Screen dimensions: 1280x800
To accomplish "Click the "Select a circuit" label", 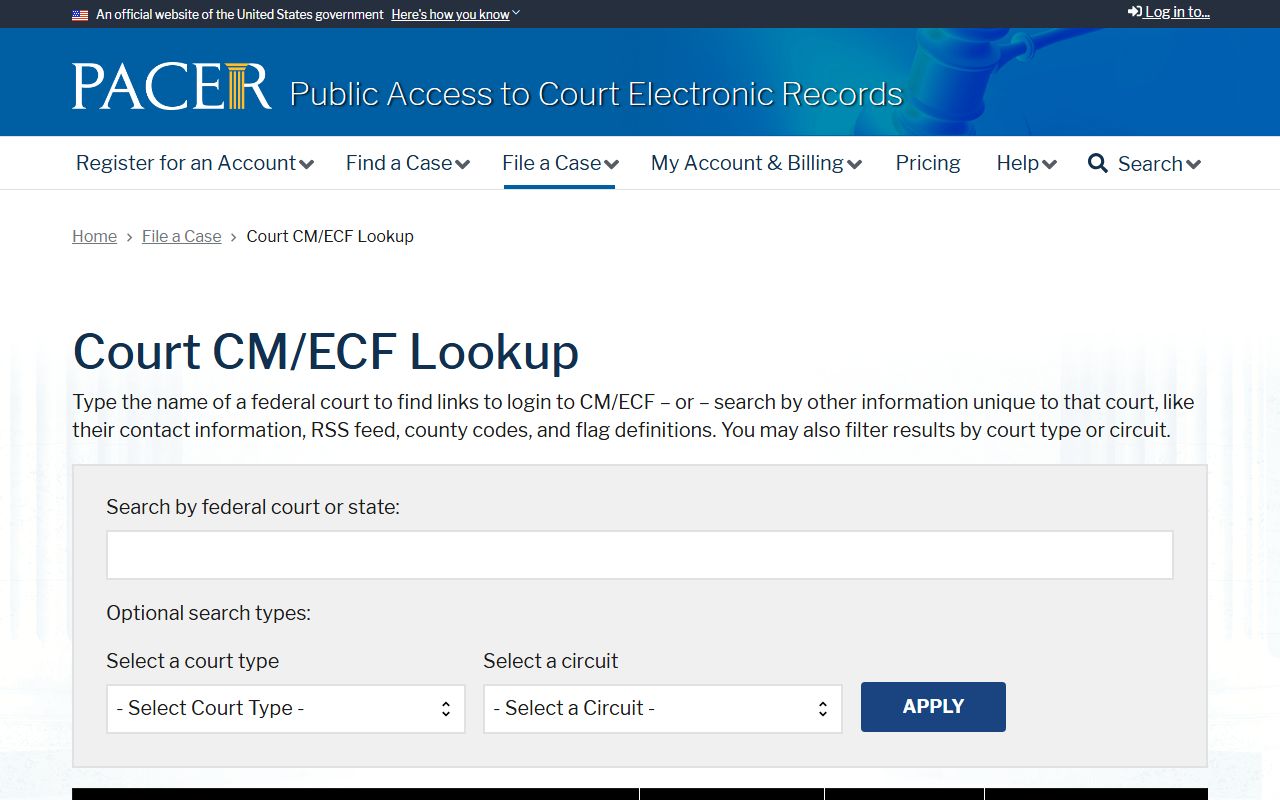I will click(551, 661).
